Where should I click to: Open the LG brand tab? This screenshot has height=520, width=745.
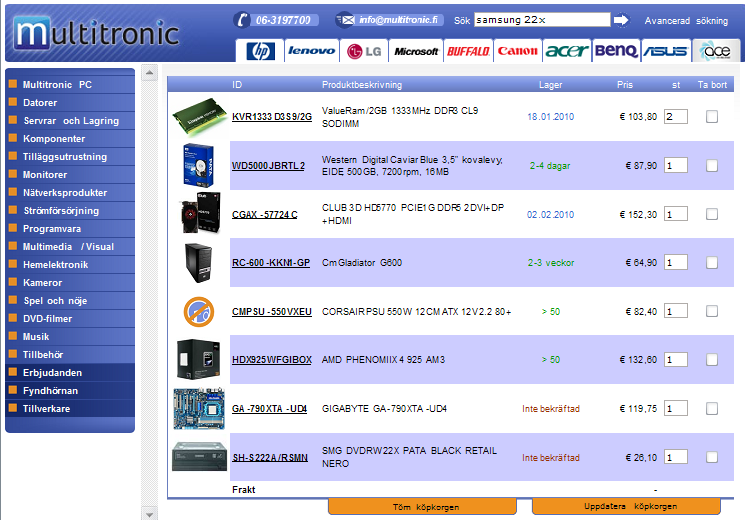tap(364, 51)
